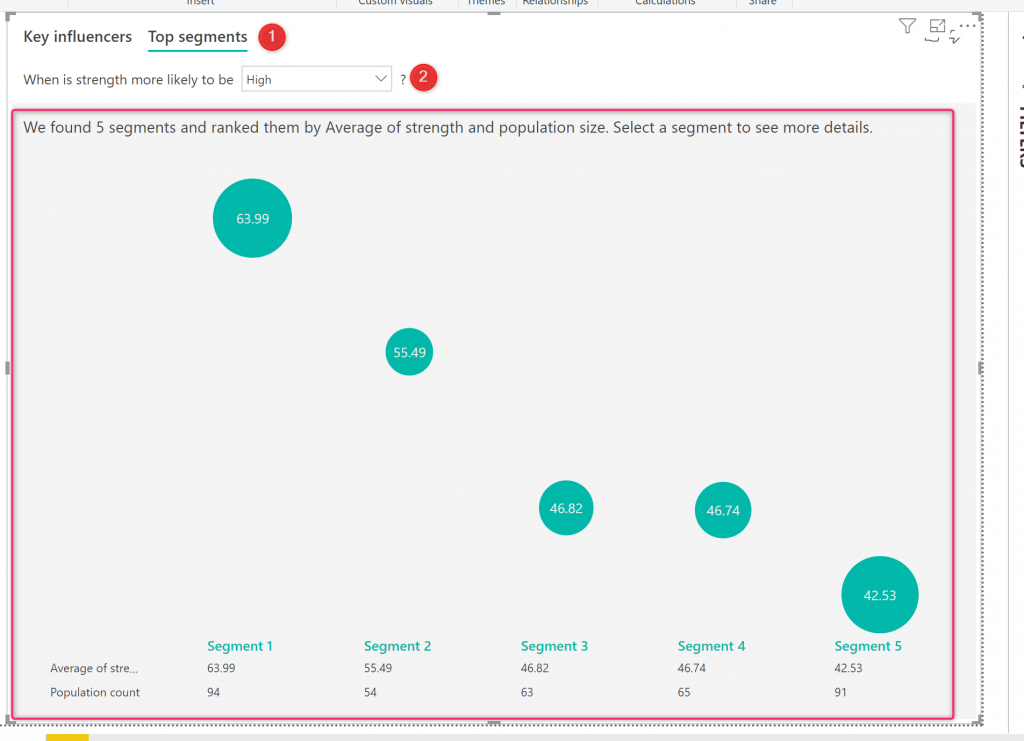This screenshot has width=1024, height=741.
Task: Open Segment 2 details link
Action: [397, 646]
